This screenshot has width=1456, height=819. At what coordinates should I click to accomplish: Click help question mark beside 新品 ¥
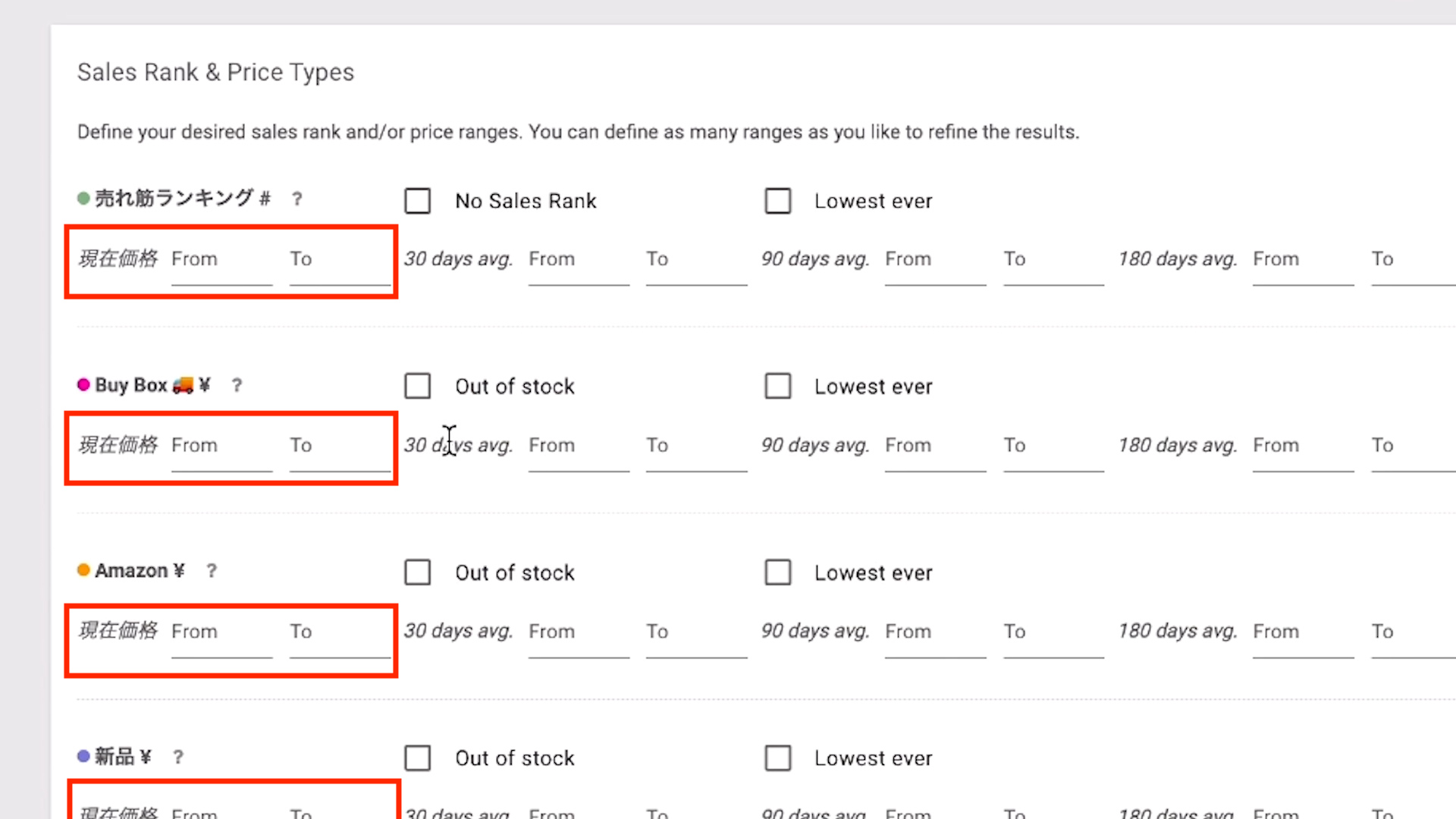point(178,757)
